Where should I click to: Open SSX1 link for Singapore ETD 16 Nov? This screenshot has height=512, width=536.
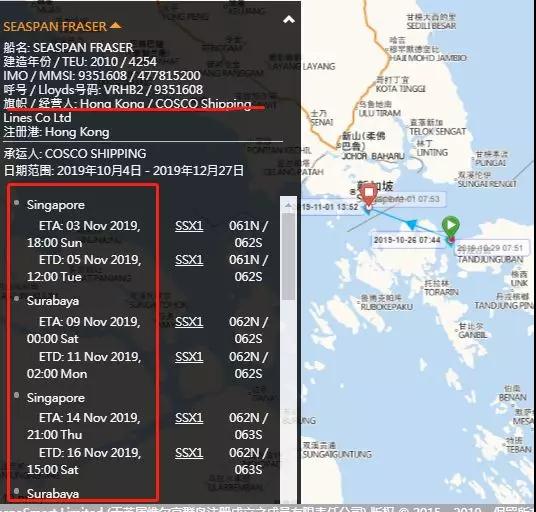click(189, 453)
